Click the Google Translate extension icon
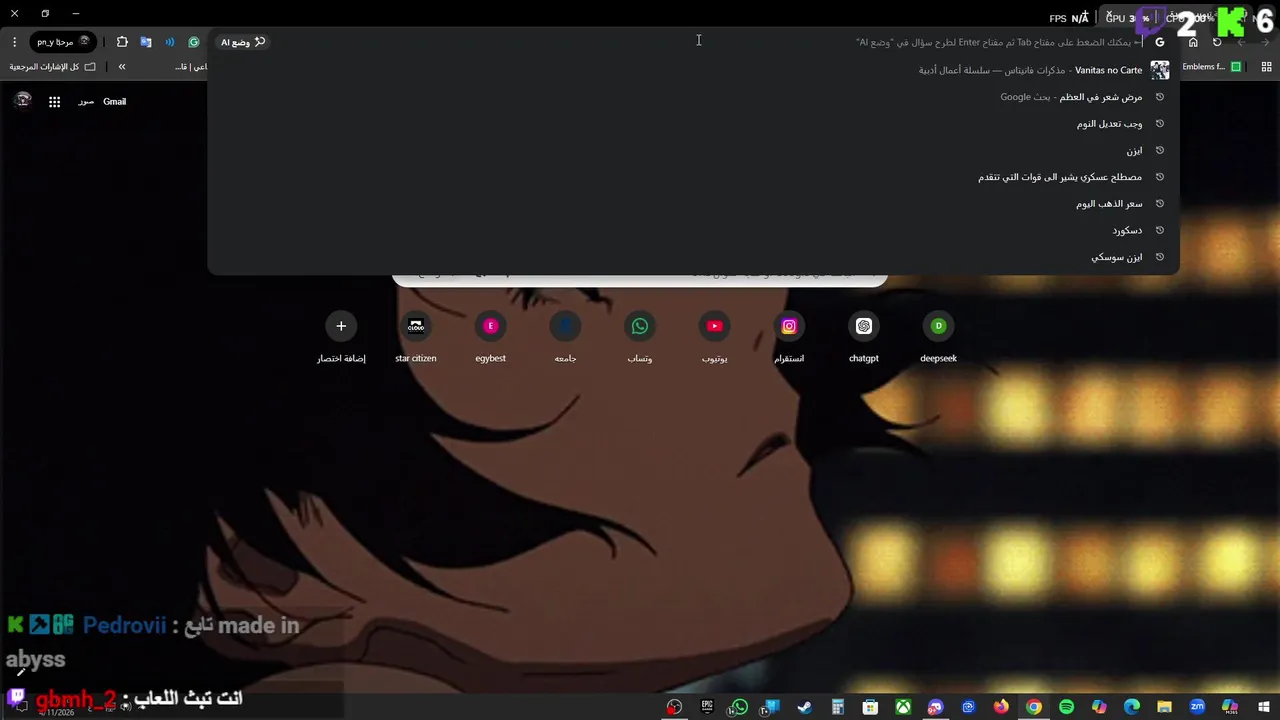This screenshot has width=1280, height=720. point(146,42)
